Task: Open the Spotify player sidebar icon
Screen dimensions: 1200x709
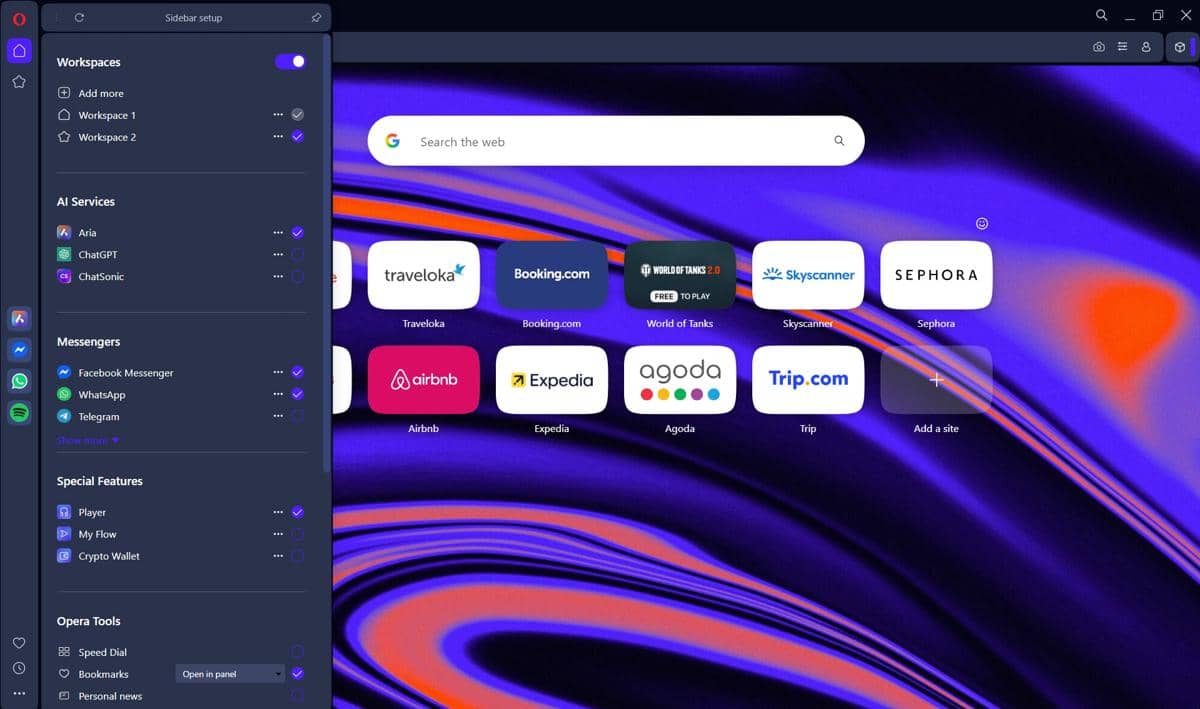Action: tap(19, 412)
